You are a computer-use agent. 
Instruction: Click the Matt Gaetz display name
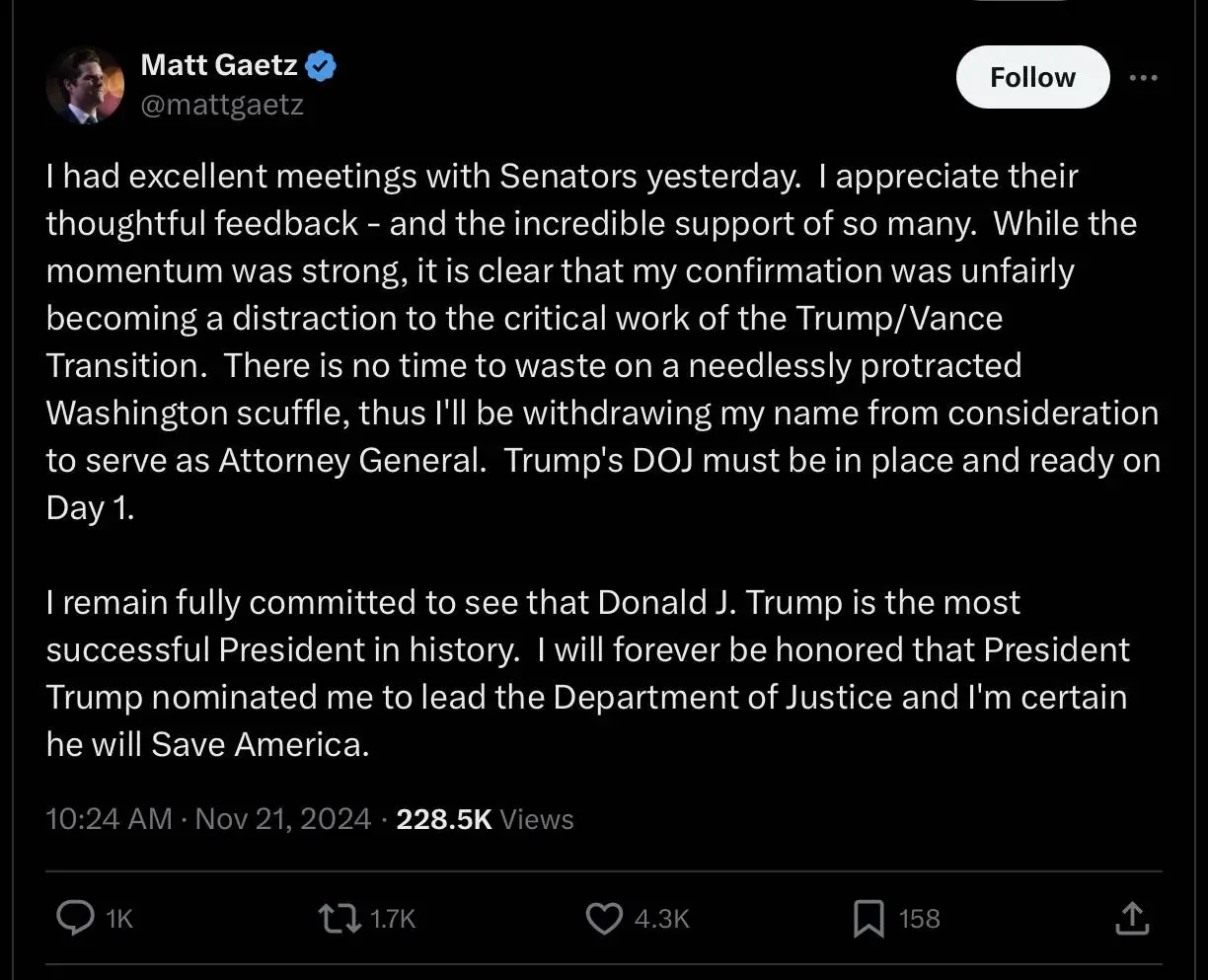(219, 65)
